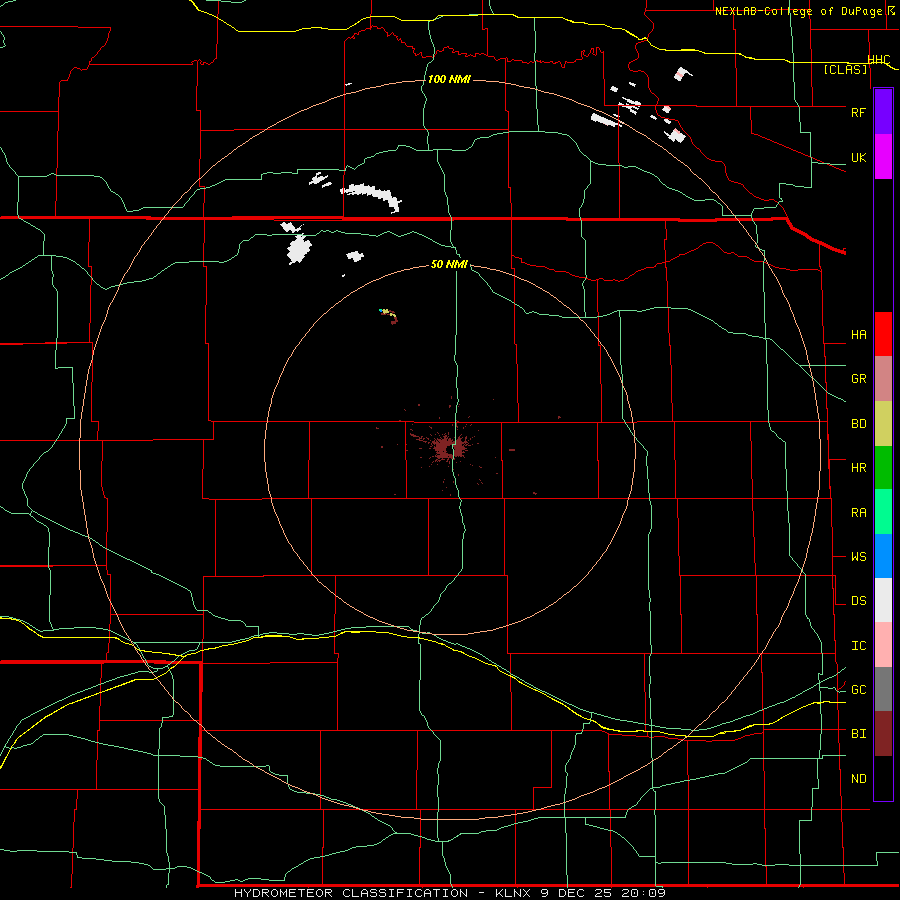Image resolution: width=900 pixels, height=900 pixels.
Task: Click the HHC product label
Action: click(x=879, y=60)
